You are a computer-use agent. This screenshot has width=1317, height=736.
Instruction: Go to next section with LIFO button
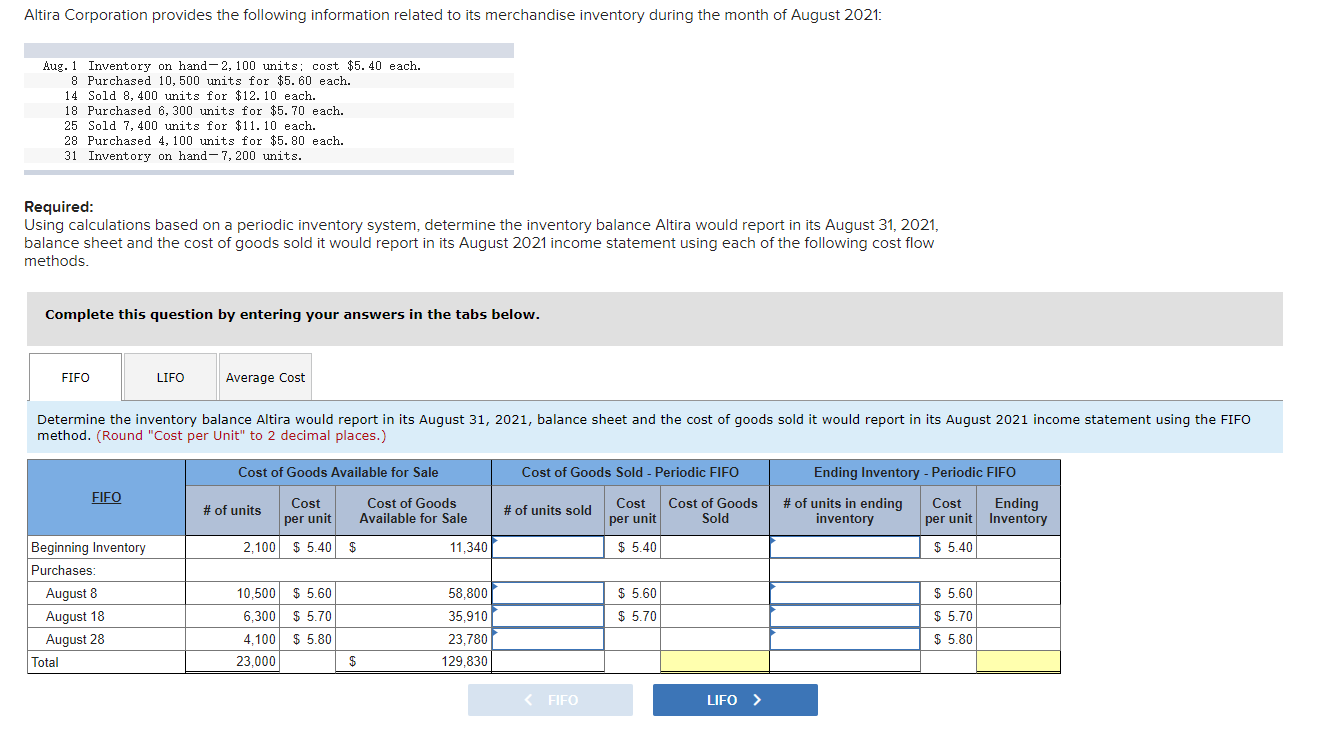pyautogui.click(x=735, y=700)
